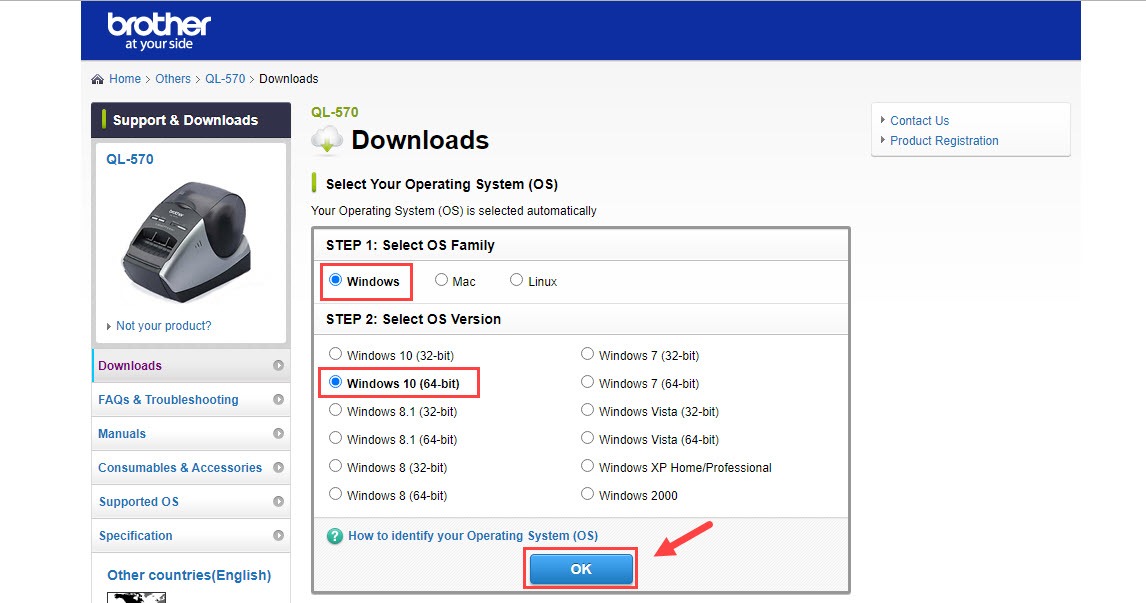Screen dimensions: 1146x603
Task: Click arrow icon beside Downloads sidebar item
Action: [278, 366]
